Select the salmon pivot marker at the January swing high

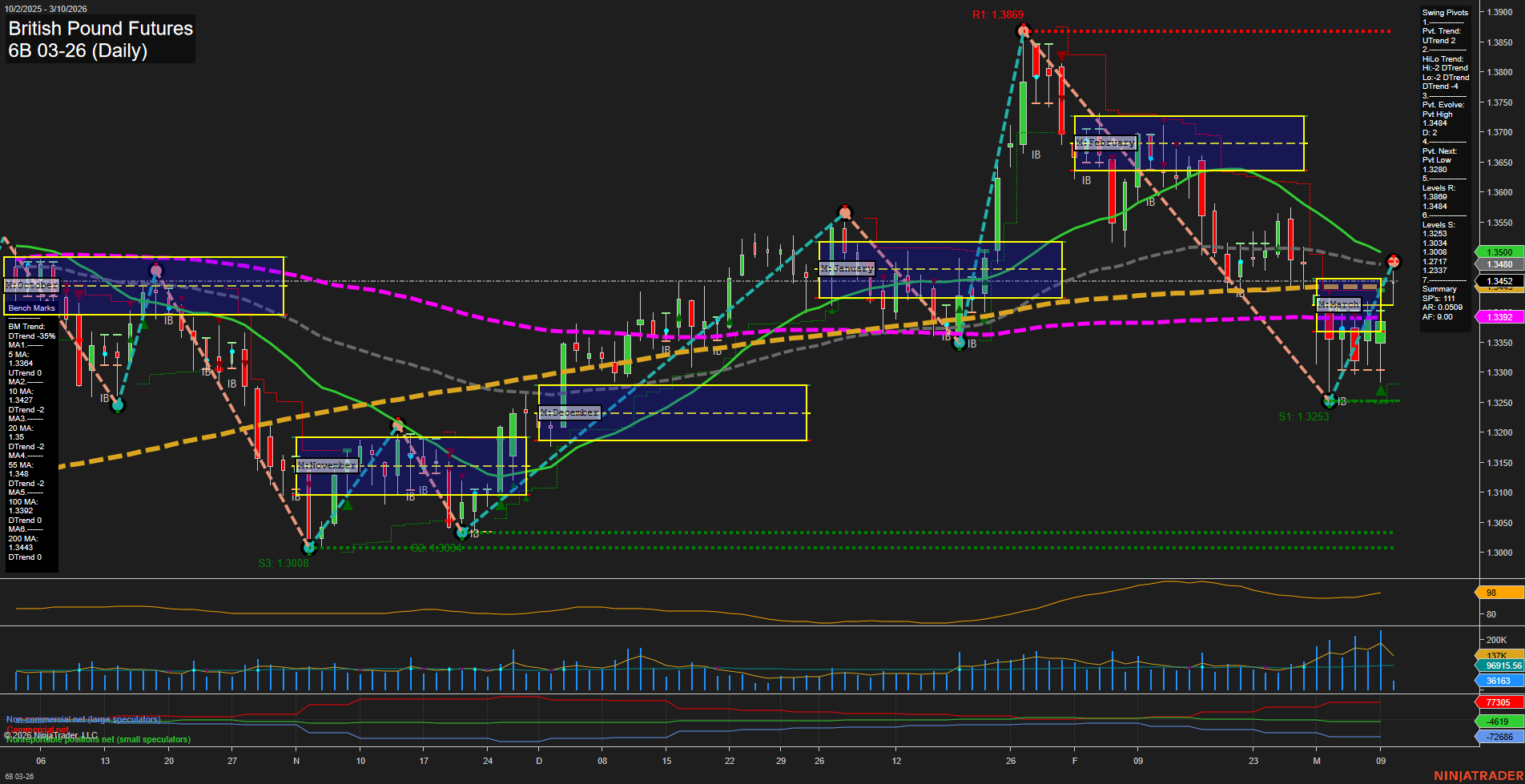(x=846, y=212)
